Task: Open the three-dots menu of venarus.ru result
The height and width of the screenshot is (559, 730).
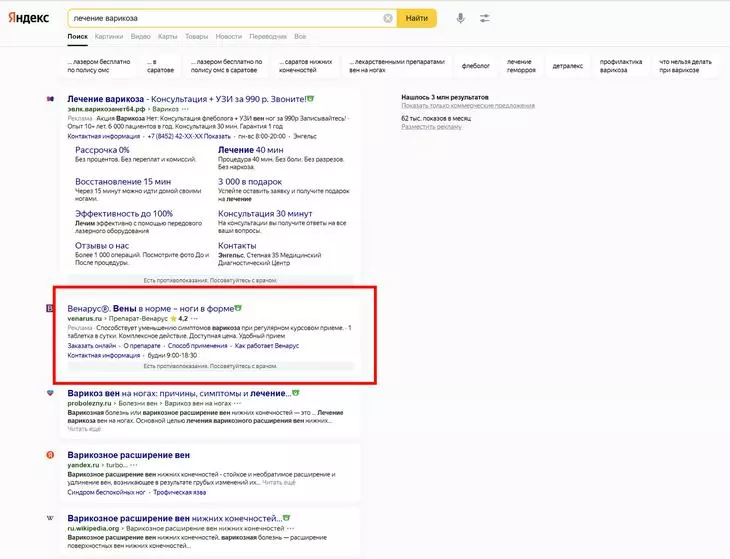Action: coord(195,319)
